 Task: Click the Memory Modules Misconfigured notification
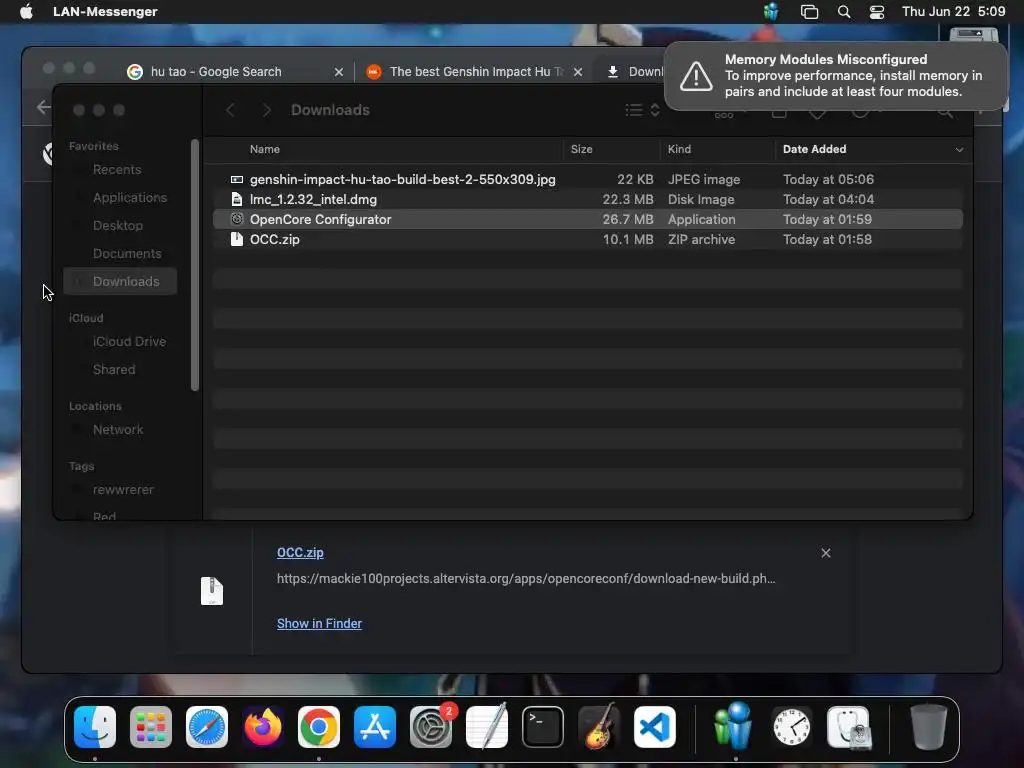click(836, 76)
